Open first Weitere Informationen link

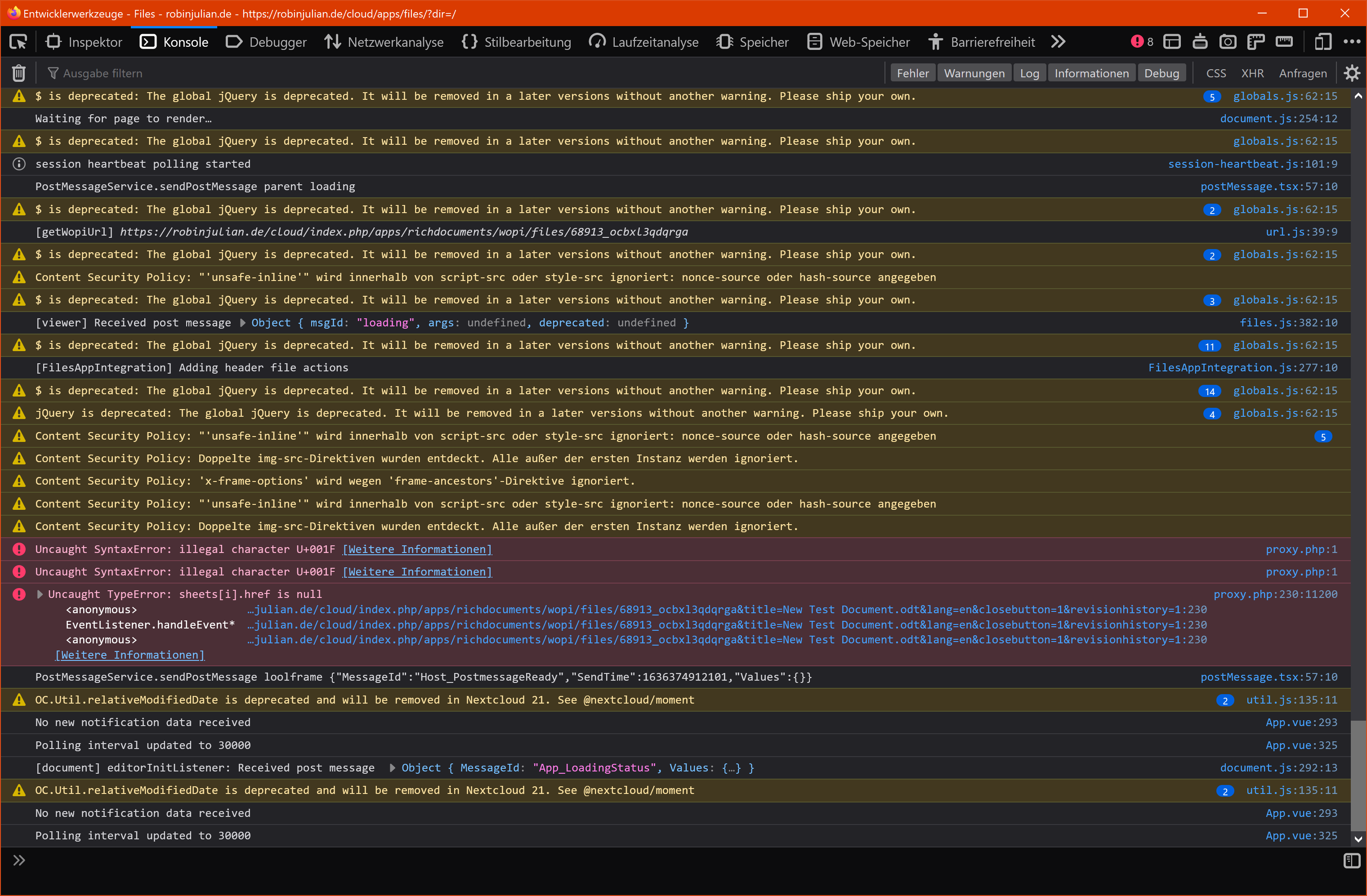pos(417,549)
